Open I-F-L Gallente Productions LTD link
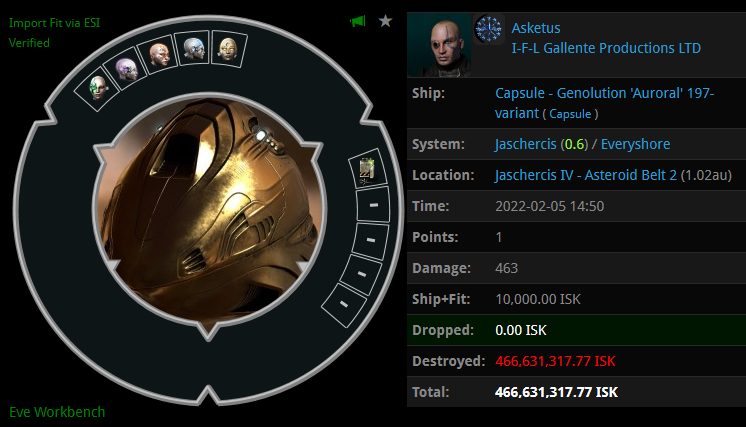 [x=606, y=48]
